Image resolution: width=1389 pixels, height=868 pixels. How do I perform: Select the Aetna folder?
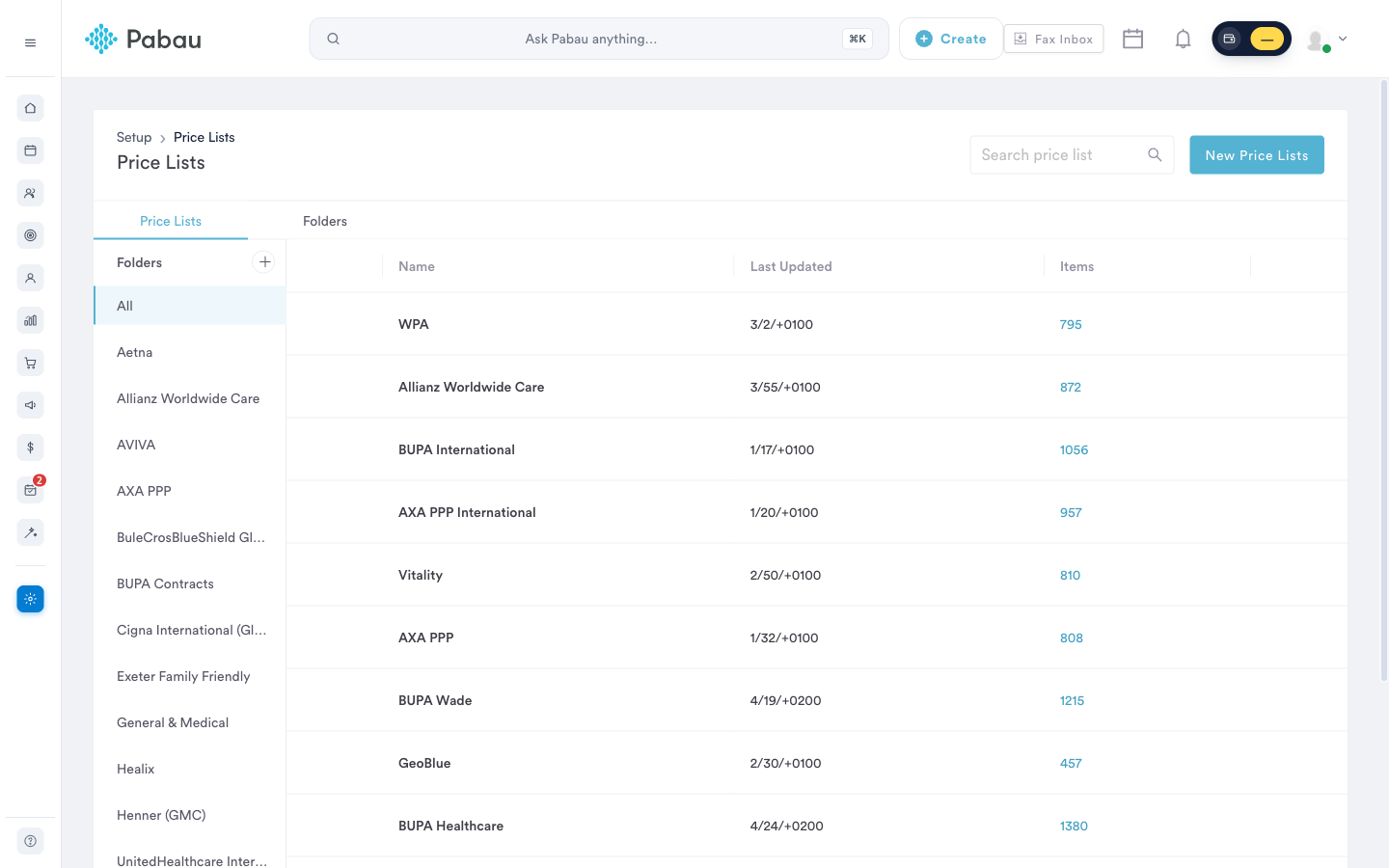[x=190, y=352]
